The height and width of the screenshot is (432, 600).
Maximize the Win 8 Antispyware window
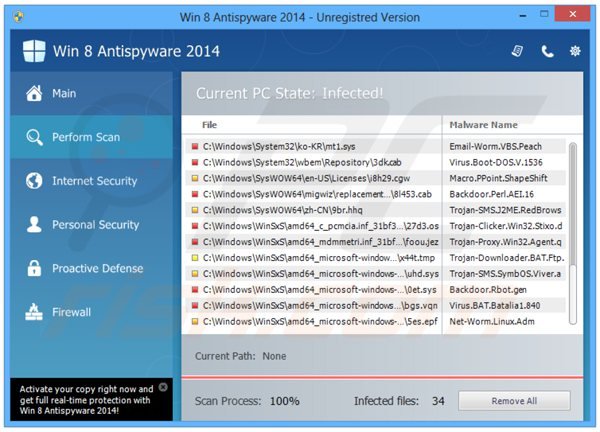pyautogui.click(x=544, y=15)
